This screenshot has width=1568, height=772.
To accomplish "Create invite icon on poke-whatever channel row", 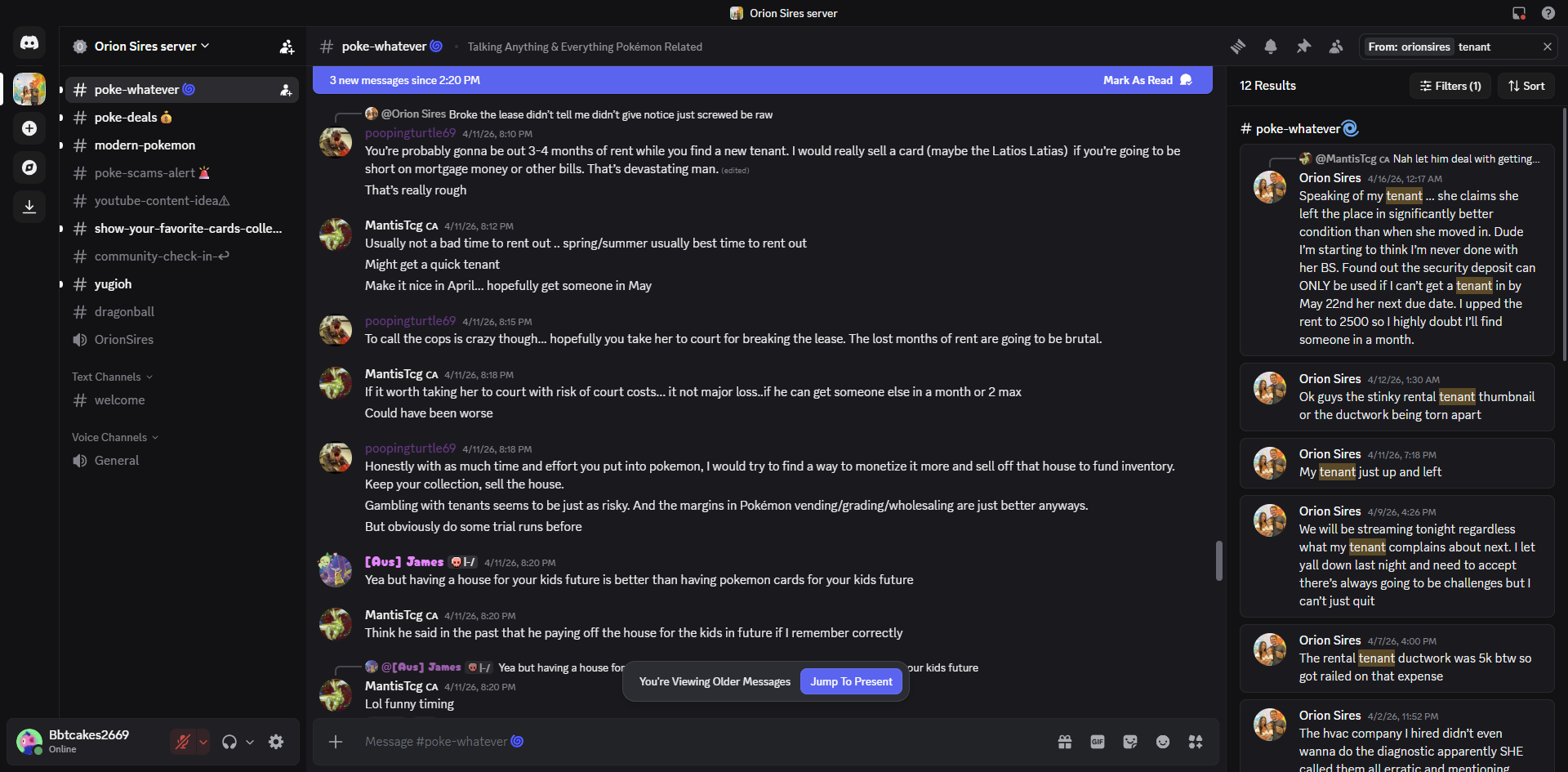I will click(286, 90).
